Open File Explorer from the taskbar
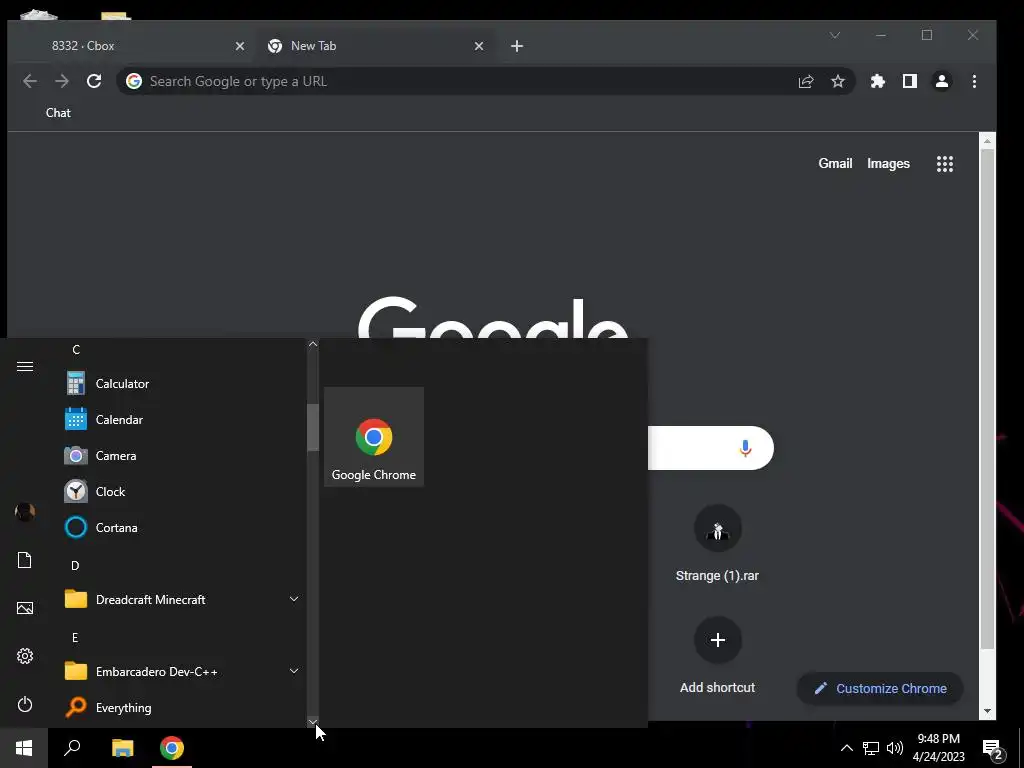 pyautogui.click(x=122, y=748)
